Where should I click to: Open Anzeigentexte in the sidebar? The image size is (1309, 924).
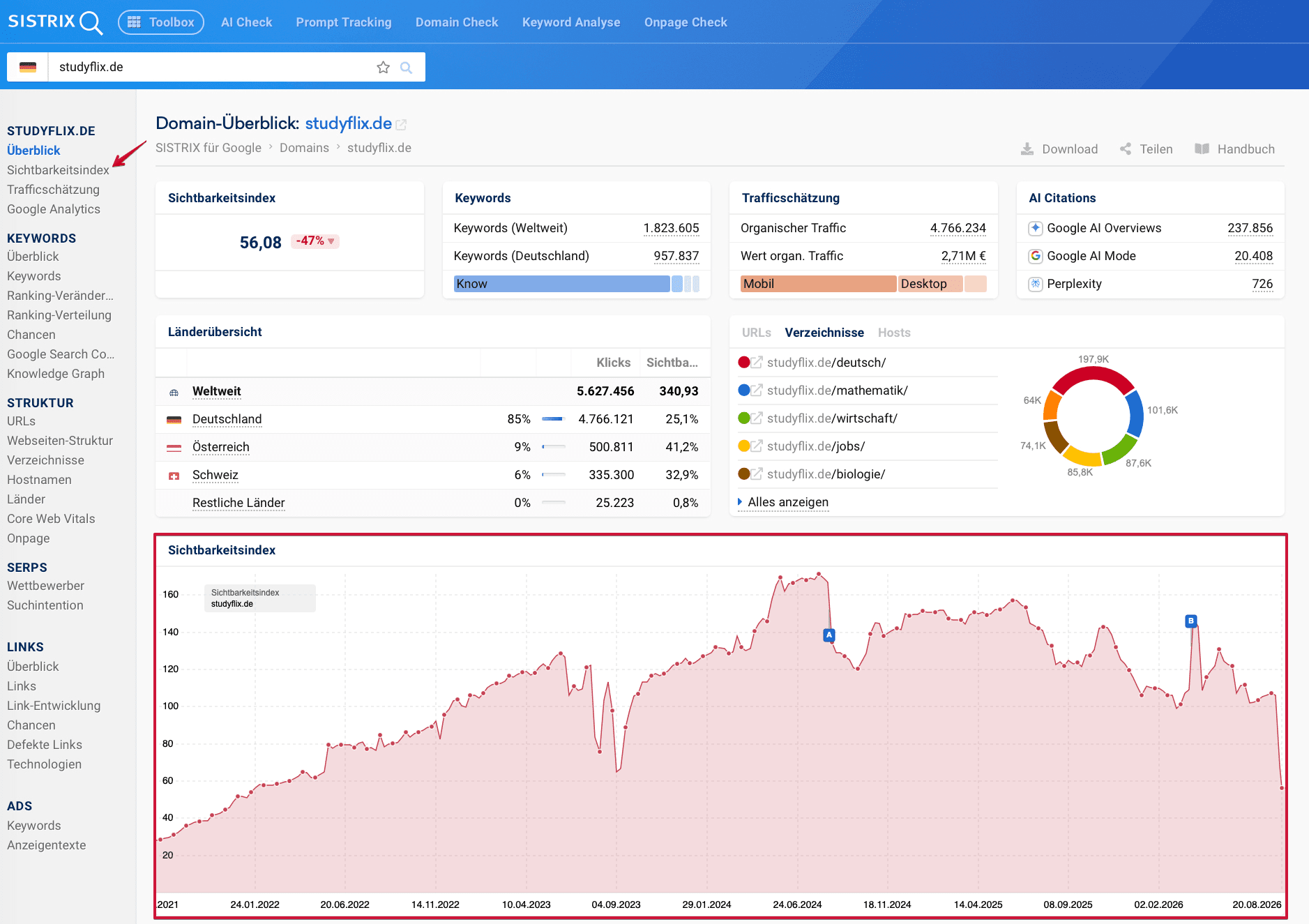pos(47,845)
